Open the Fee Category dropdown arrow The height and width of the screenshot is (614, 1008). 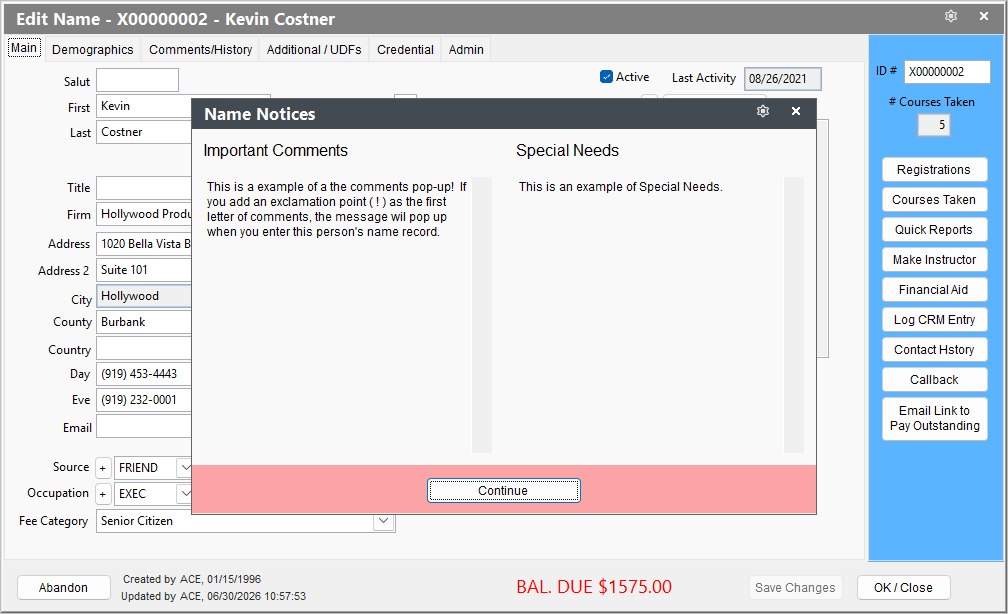pyautogui.click(x=384, y=521)
